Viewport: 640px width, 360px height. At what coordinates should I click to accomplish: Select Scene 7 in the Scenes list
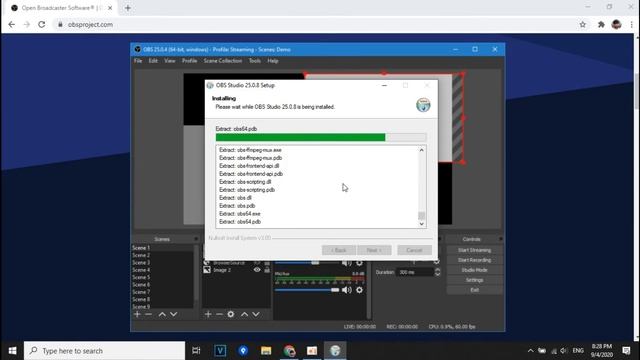162,292
